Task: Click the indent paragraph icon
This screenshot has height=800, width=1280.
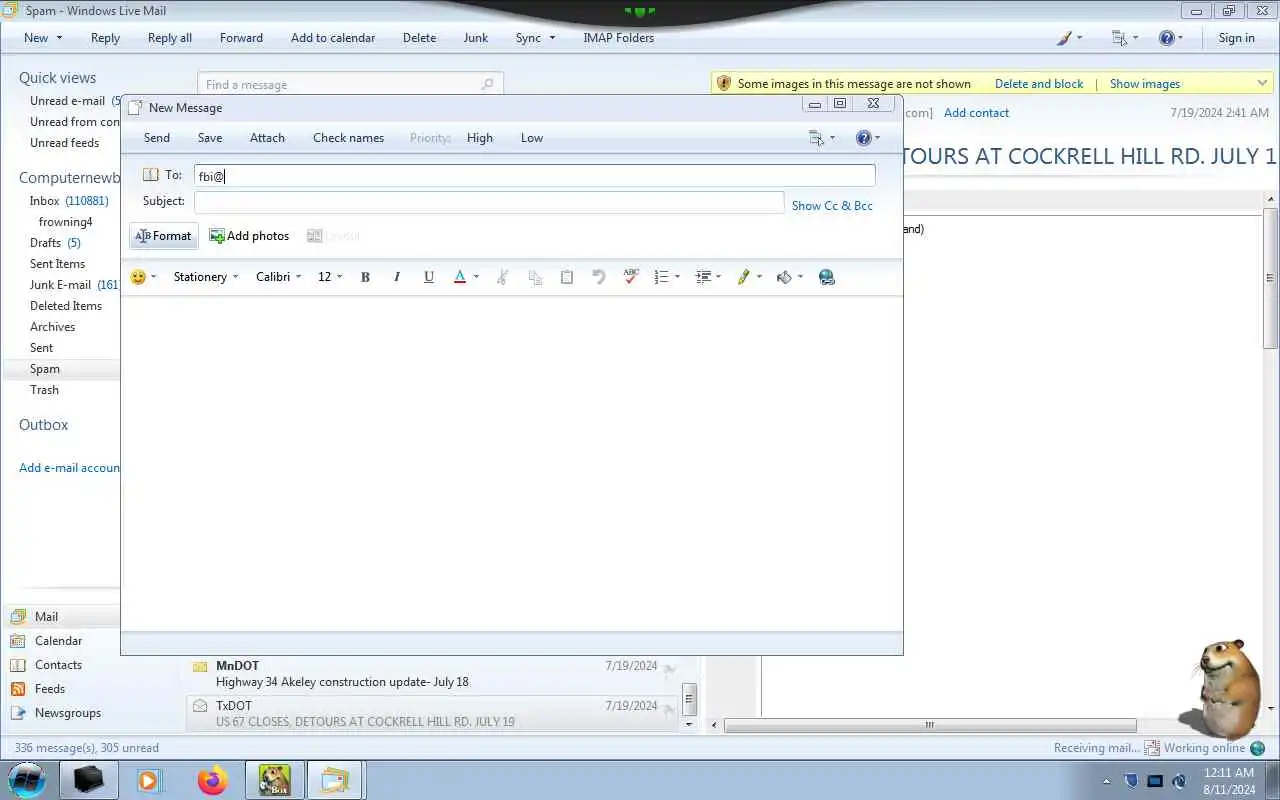Action: (703, 277)
